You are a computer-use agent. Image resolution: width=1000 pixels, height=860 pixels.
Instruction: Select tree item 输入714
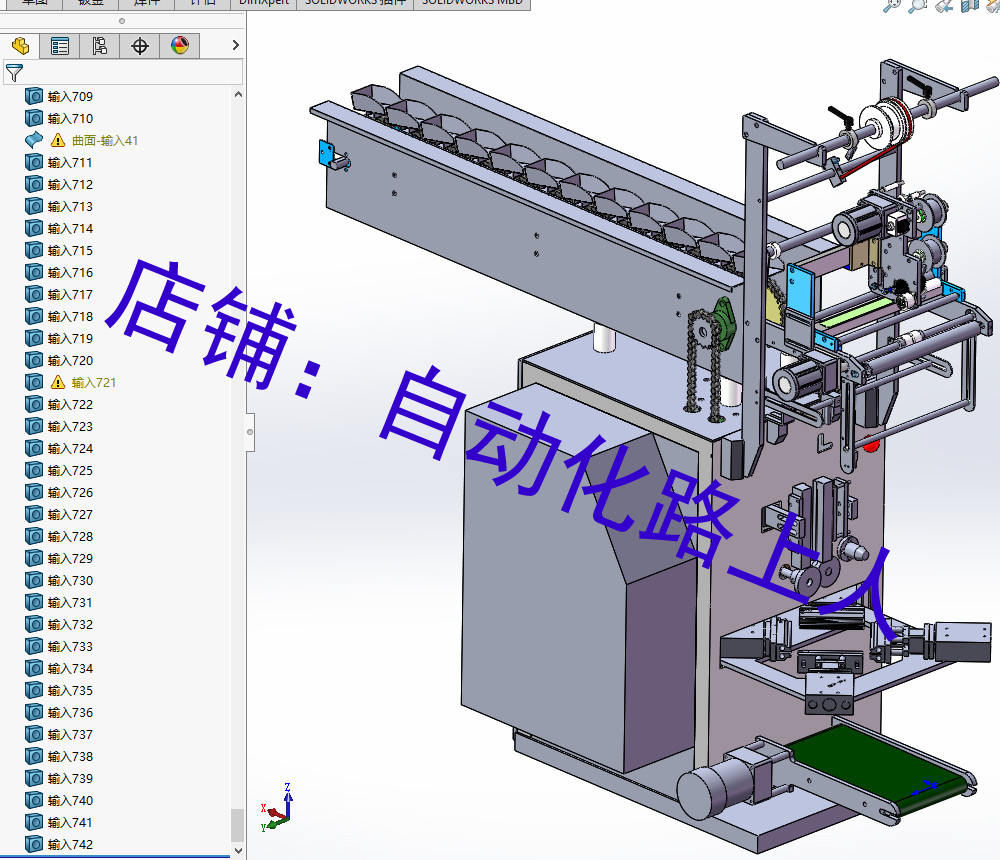tap(70, 228)
